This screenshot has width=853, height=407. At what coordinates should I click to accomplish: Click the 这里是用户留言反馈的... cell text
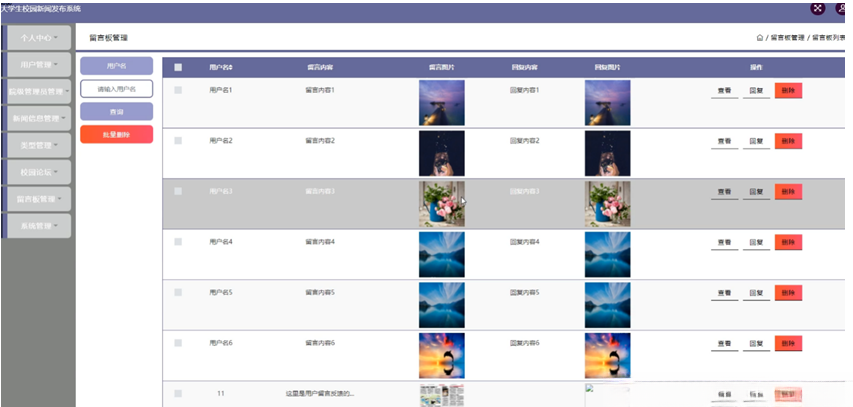pos(320,393)
